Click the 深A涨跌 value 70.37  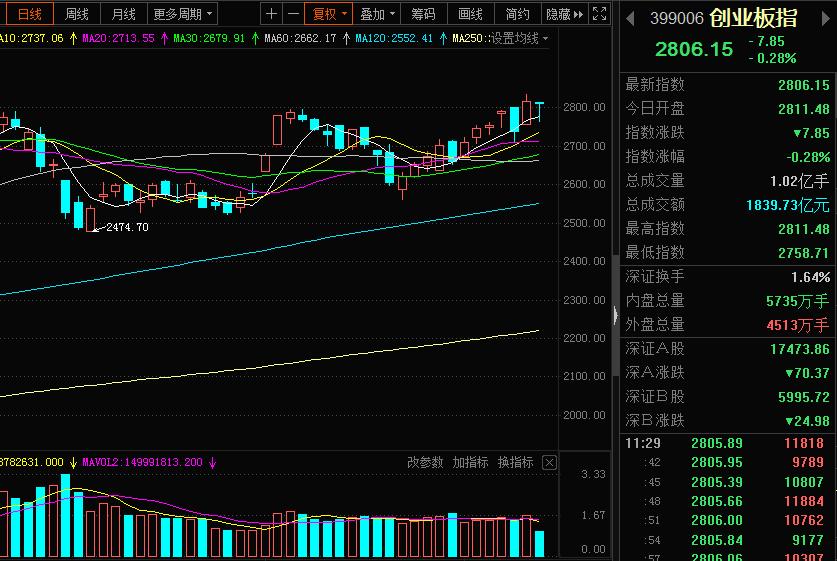pos(807,373)
